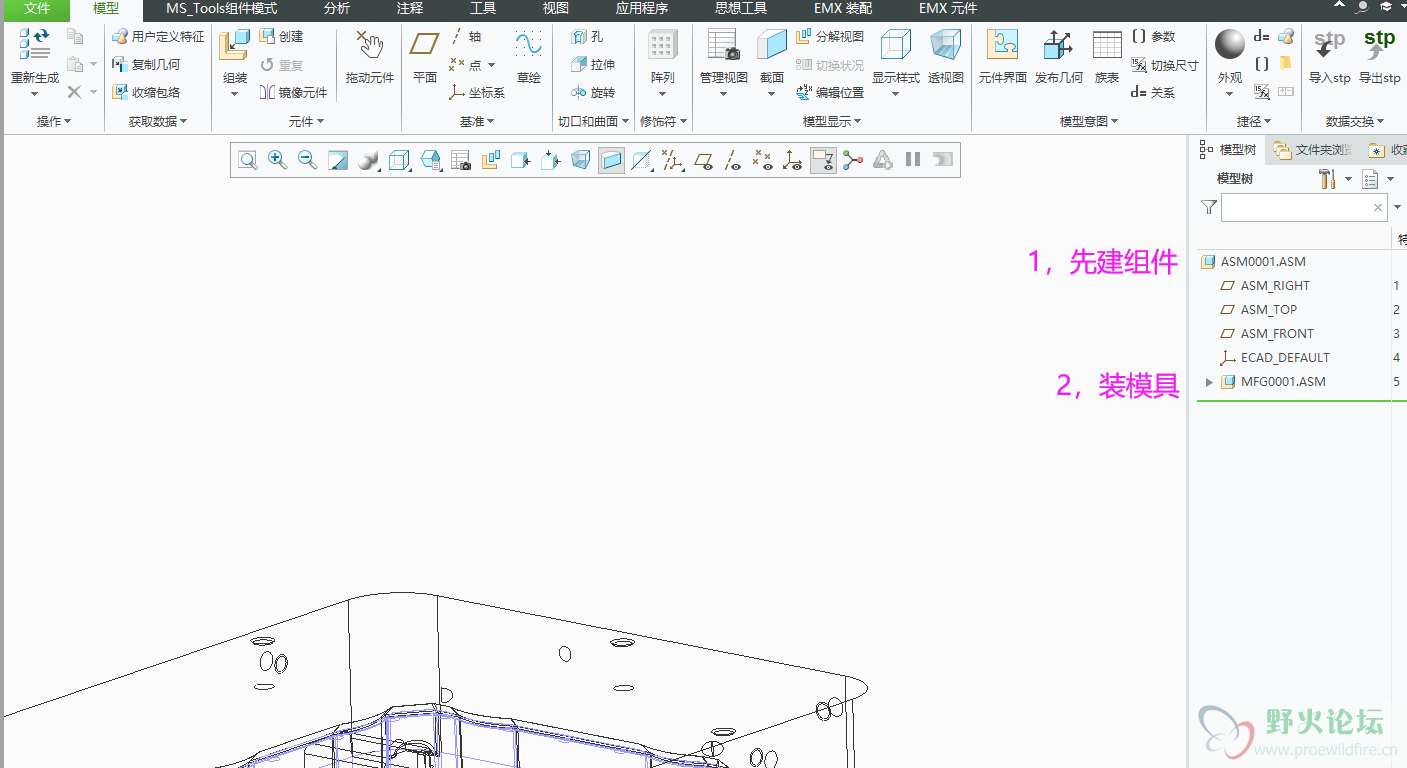
Task: Click Refit icon in graphics toolbar
Action: coord(247,160)
